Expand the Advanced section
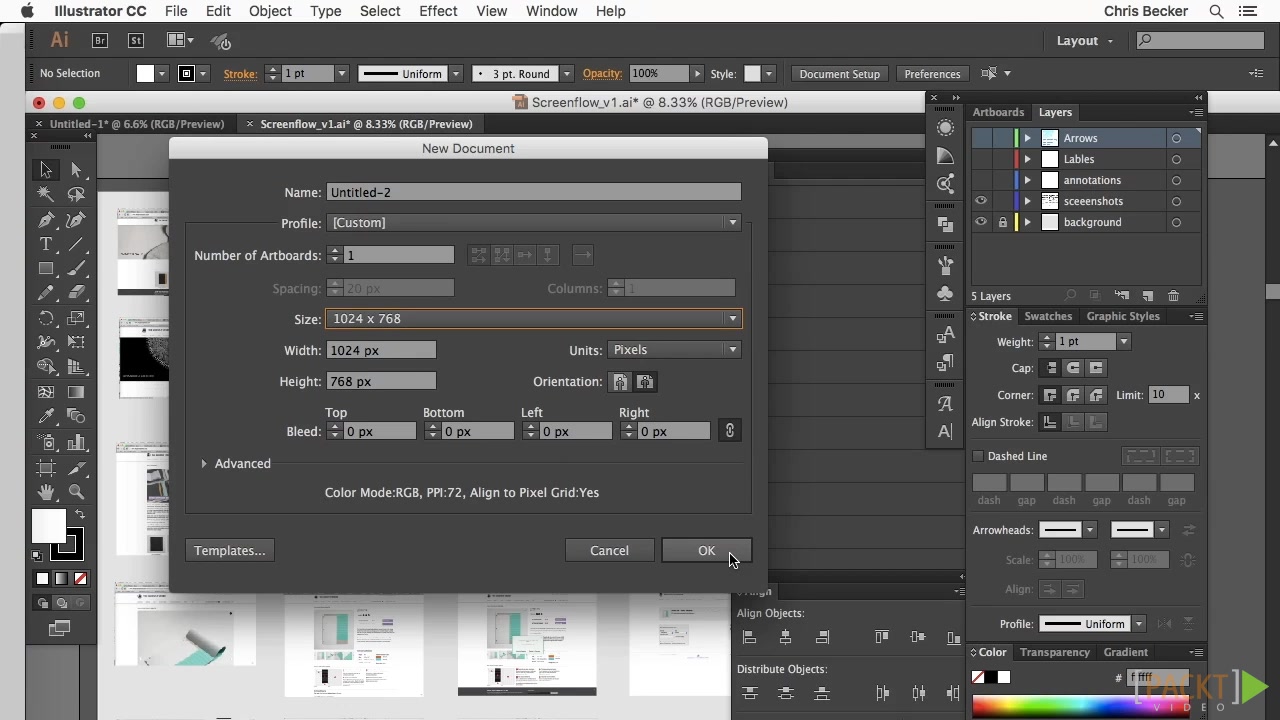Viewport: 1280px width, 720px height. [204, 464]
